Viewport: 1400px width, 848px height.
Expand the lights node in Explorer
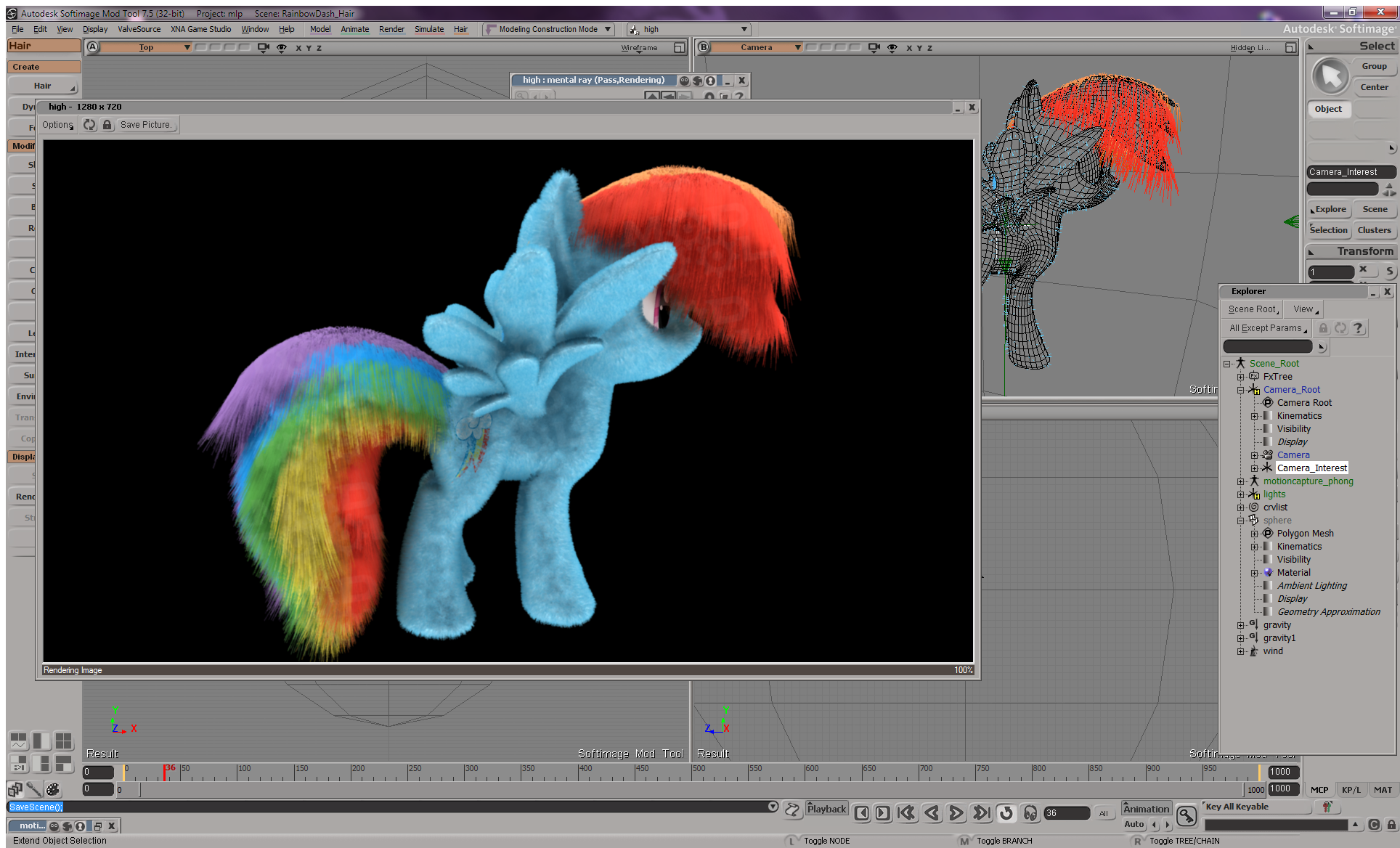(x=1241, y=494)
